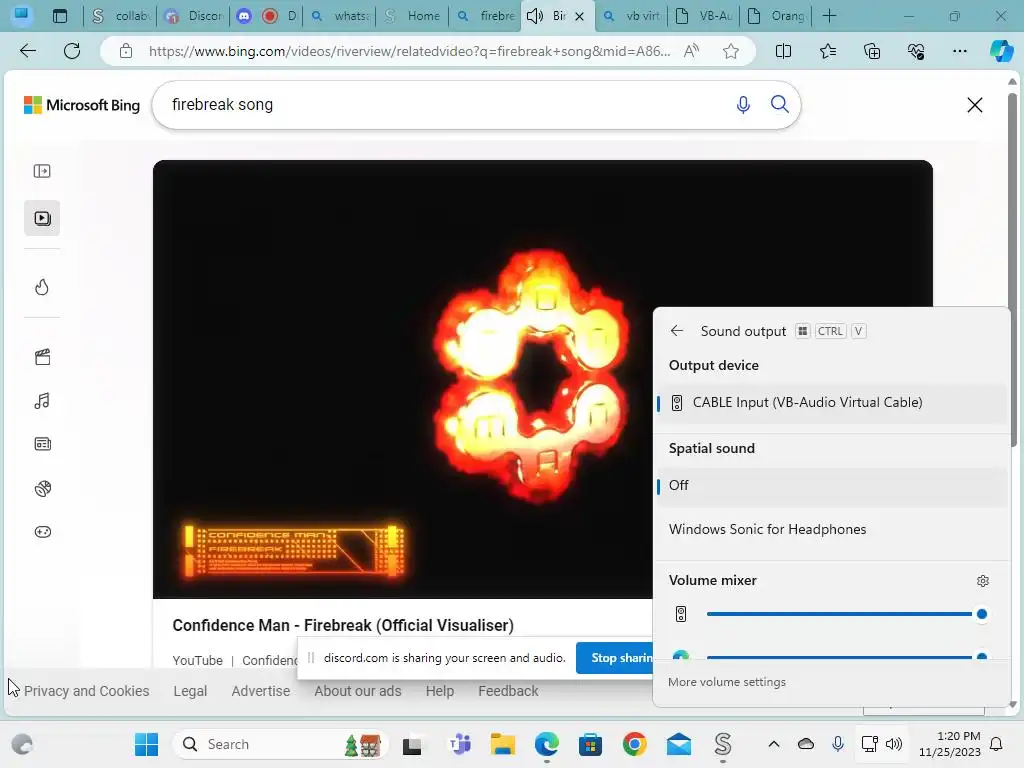The image size is (1024, 768).
Task: Open Edge tab actions menu icon
Action: point(59,16)
